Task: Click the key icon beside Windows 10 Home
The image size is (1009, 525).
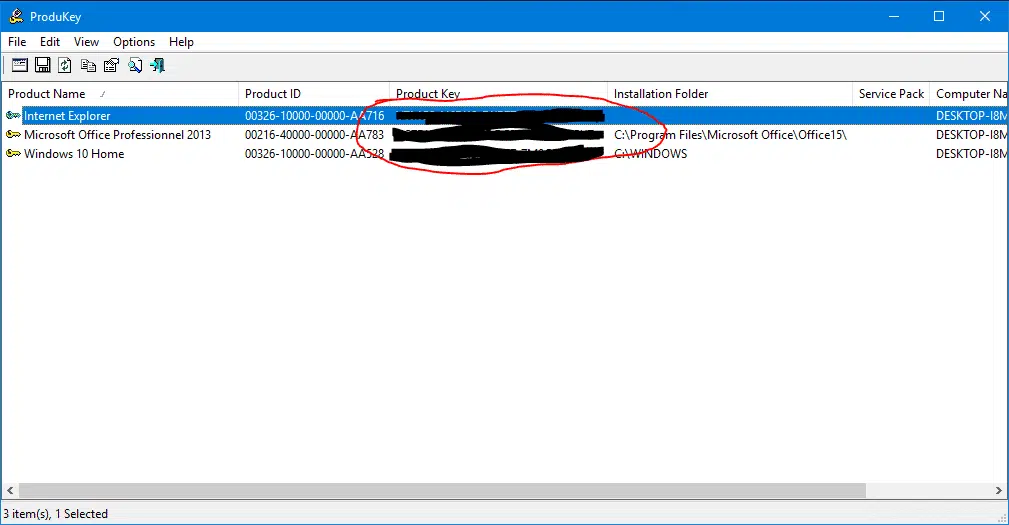Action: pos(13,154)
